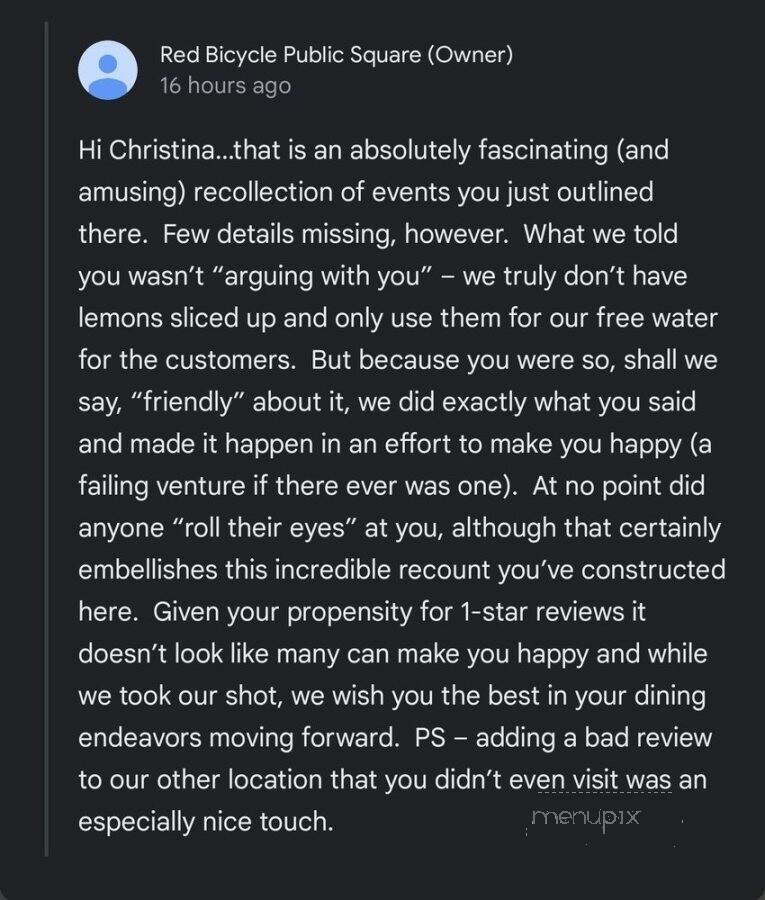Open the Red Bicycle Public Square owner name

pos(336,55)
